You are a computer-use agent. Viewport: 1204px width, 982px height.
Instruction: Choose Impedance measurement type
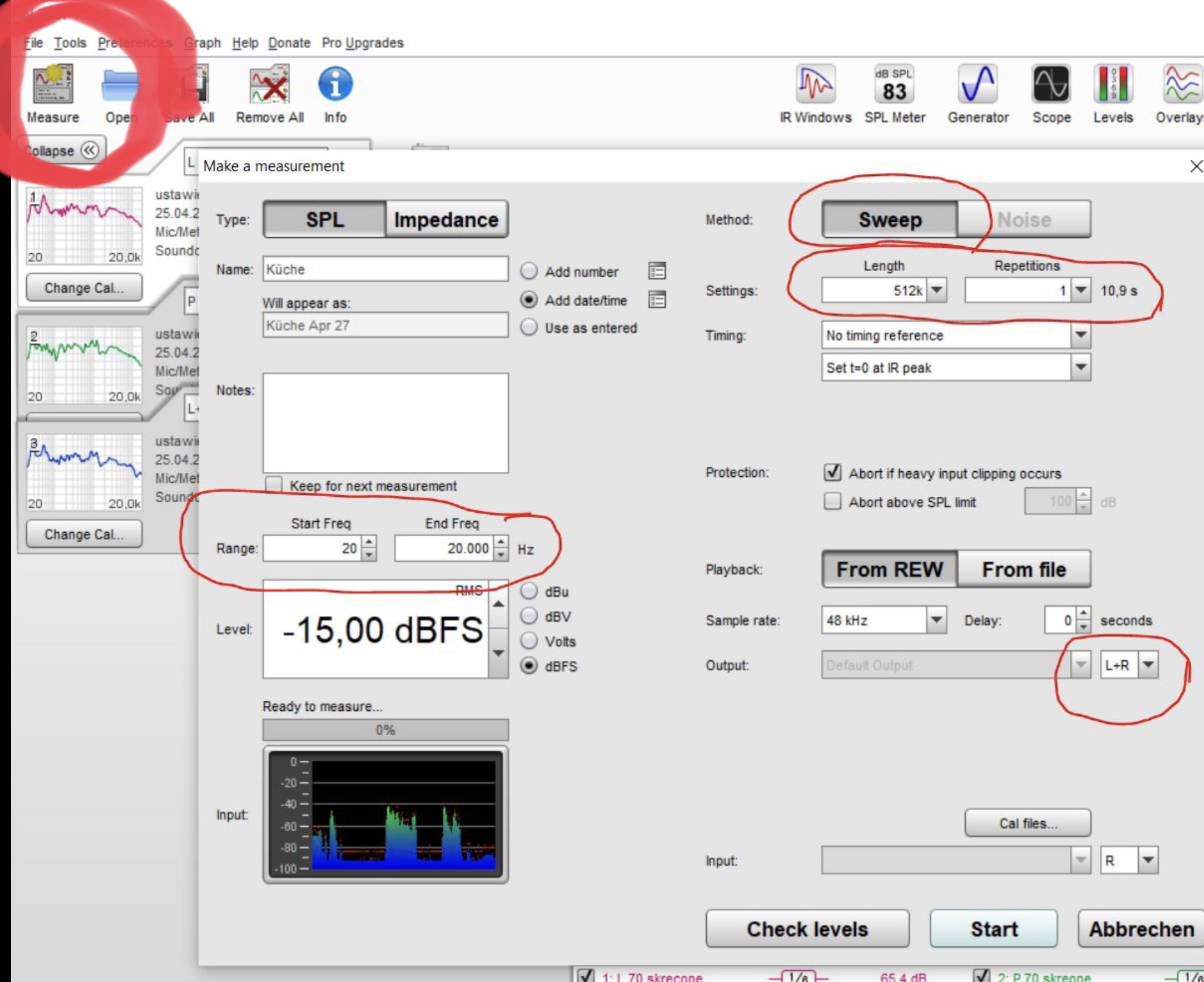[x=446, y=219]
